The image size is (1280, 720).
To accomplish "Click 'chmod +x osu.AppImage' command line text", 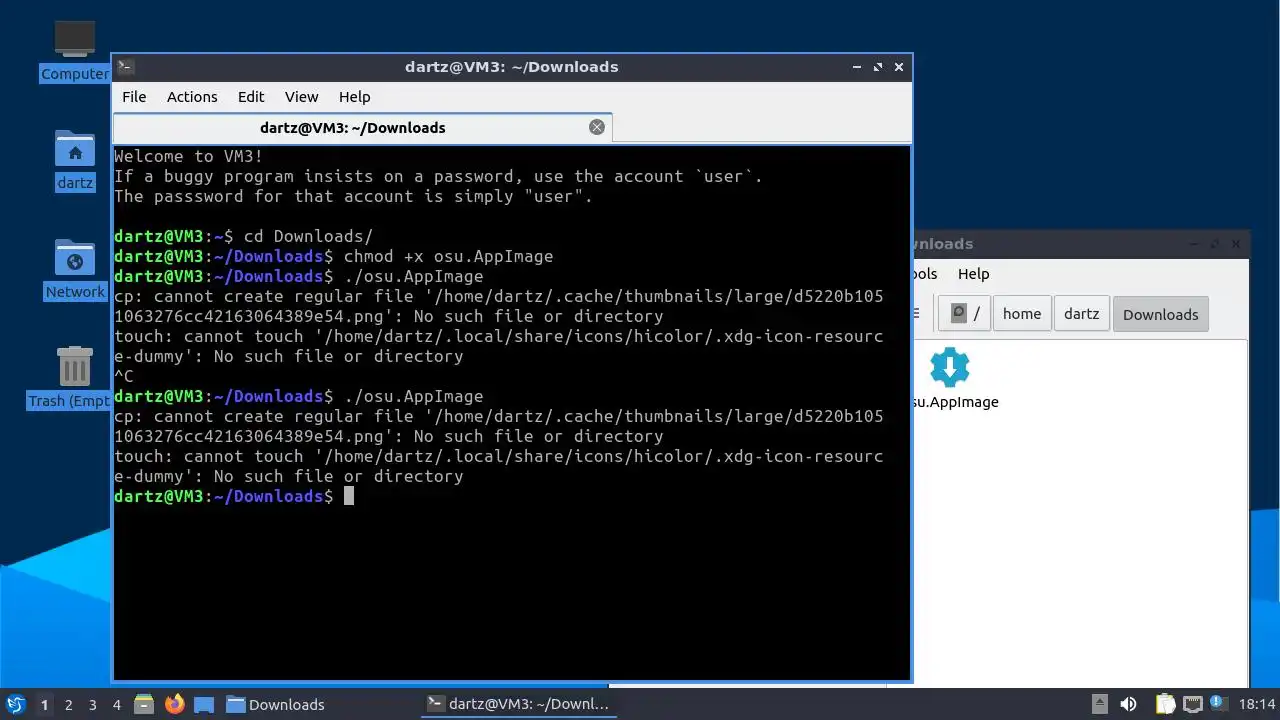I will [448, 256].
